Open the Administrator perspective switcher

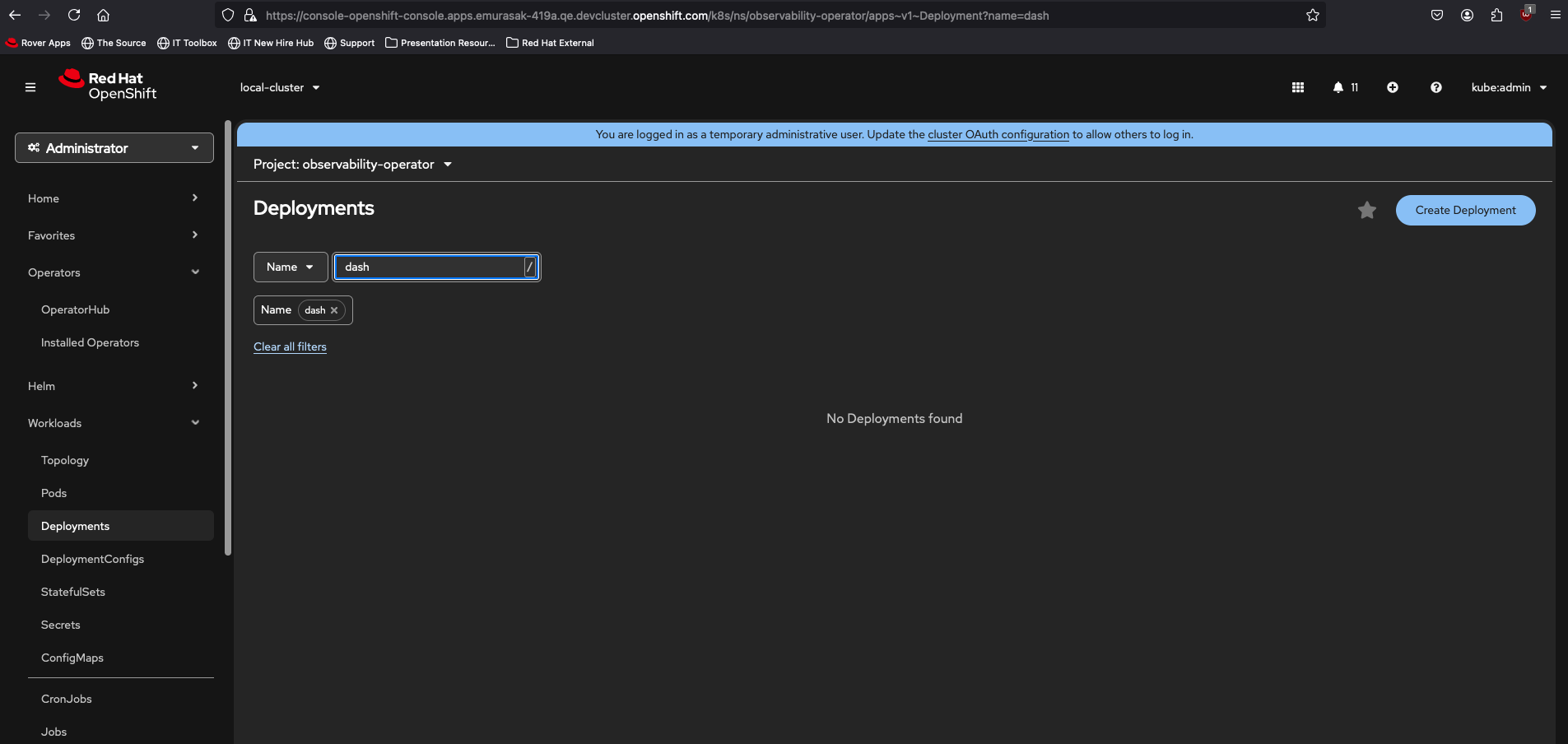[114, 148]
